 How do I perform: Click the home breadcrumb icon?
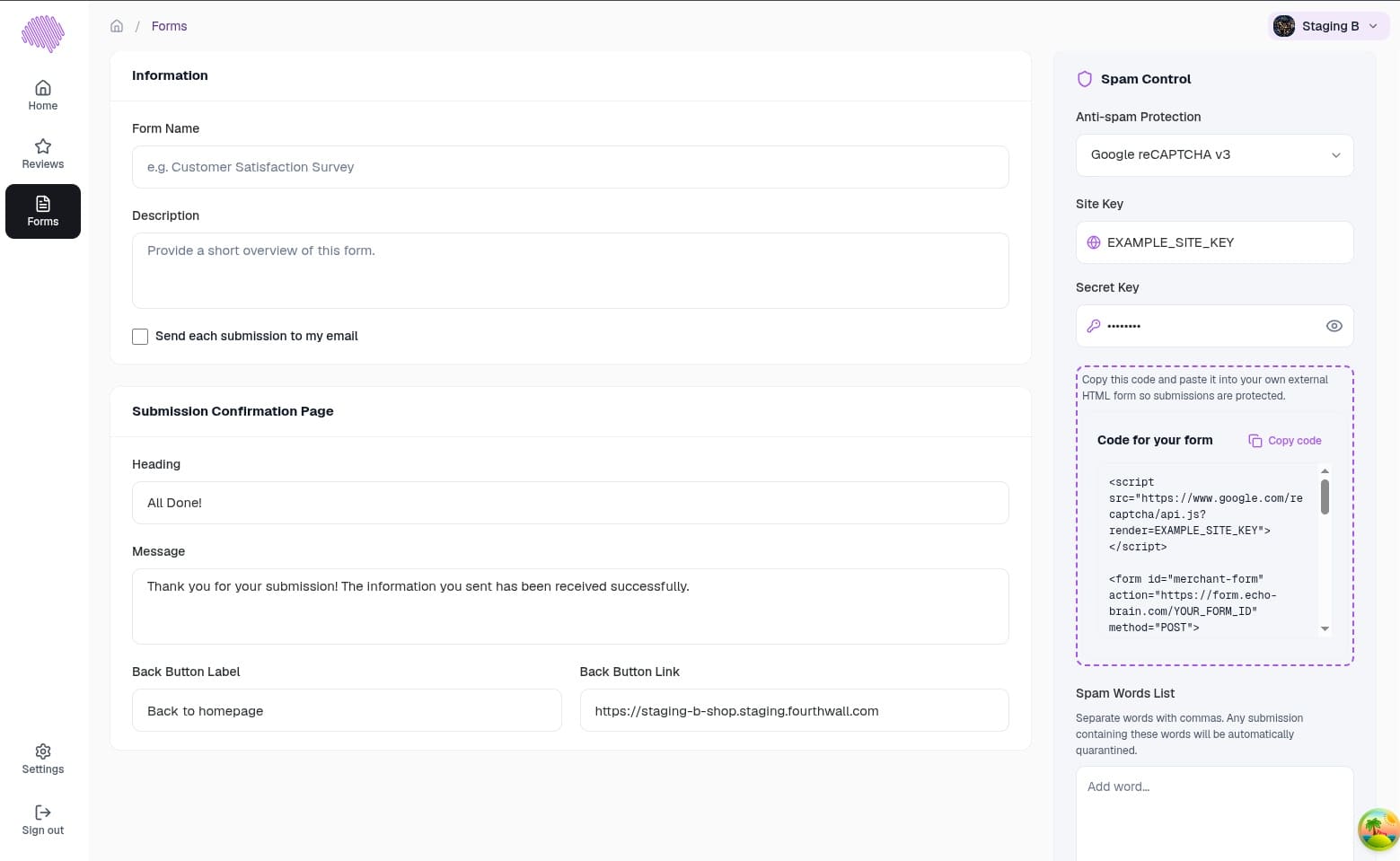pyautogui.click(x=117, y=26)
